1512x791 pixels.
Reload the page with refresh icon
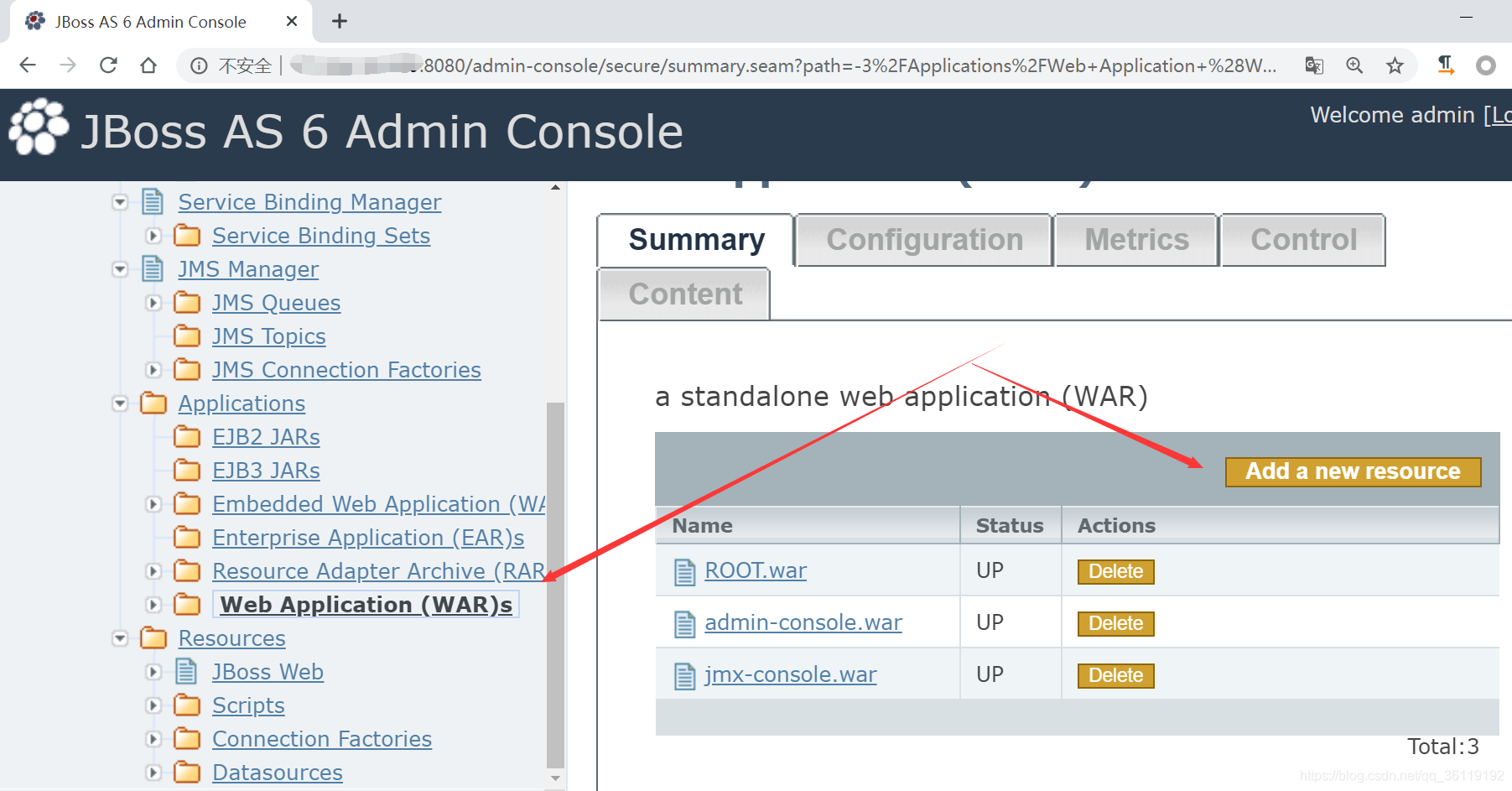tap(108, 65)
